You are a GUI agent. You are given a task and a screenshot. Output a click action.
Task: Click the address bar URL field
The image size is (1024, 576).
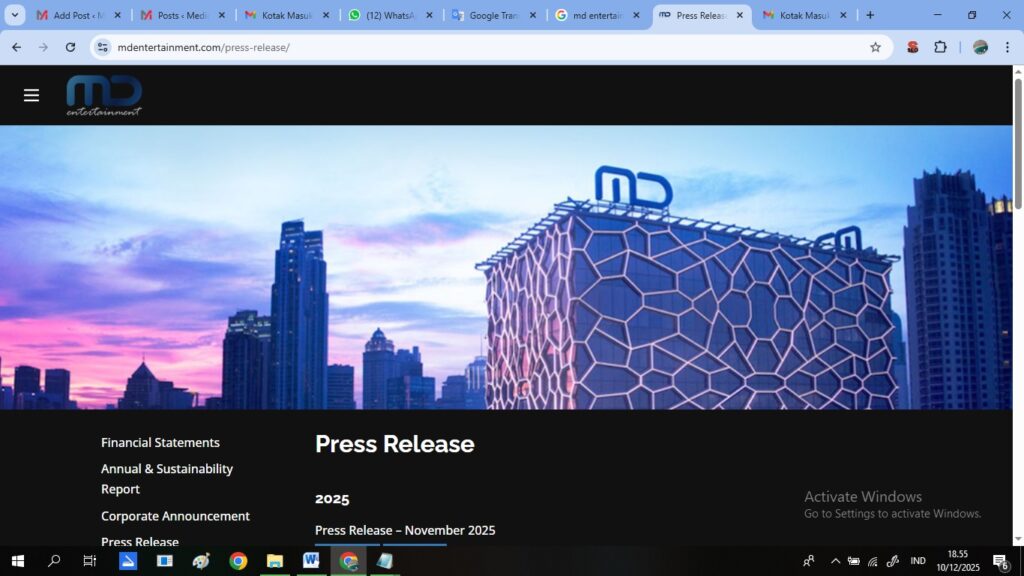[x=480, y=47]
